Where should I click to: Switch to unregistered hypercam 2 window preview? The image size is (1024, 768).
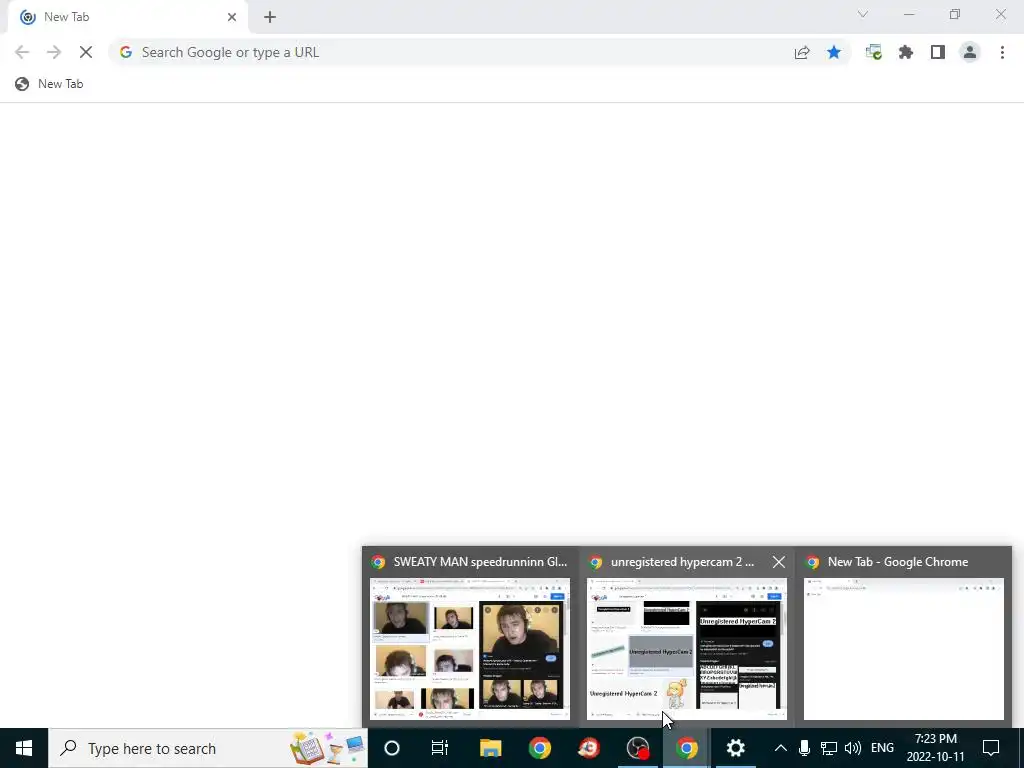(x=686, y=648)
